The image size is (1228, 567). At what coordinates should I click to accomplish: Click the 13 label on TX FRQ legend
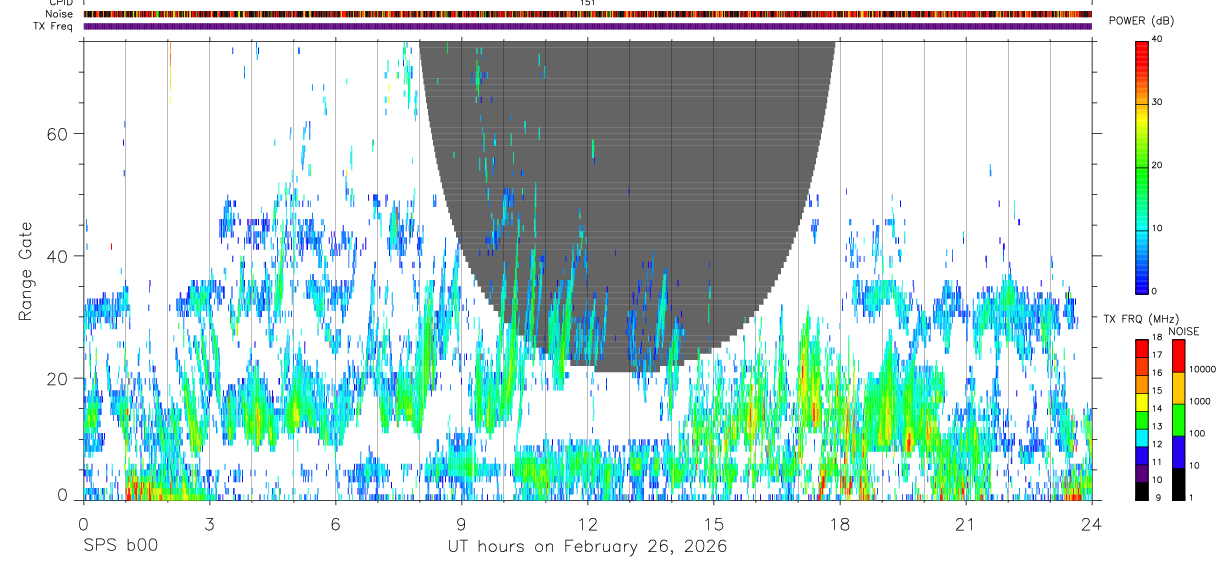click(x=1158, y=427)
